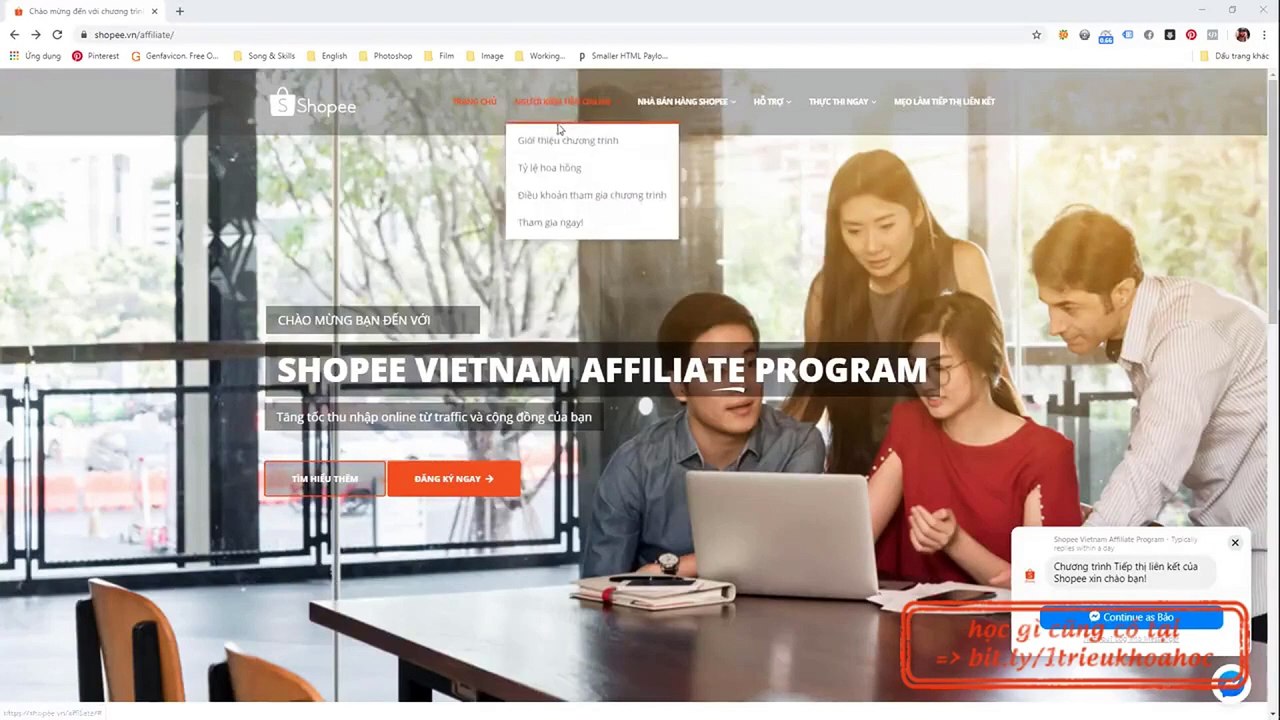Go back to the previous page
This screenshot has width=1280, height=720.
[14, 35]
